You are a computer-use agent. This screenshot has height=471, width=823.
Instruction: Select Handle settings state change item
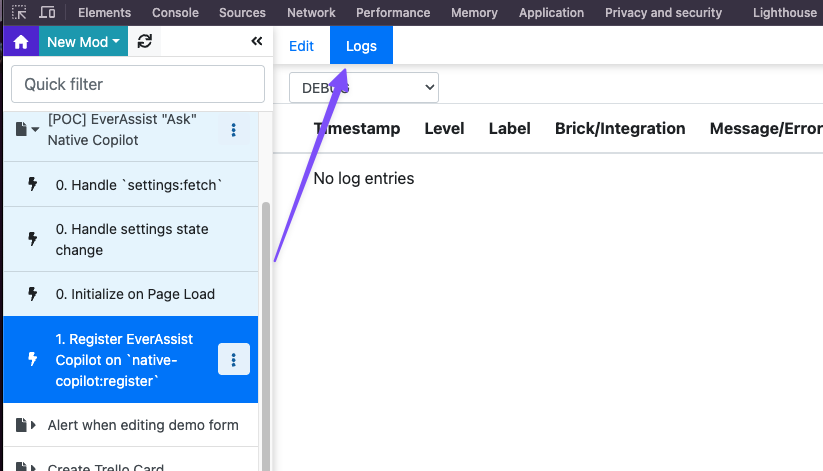pos(132,240)
